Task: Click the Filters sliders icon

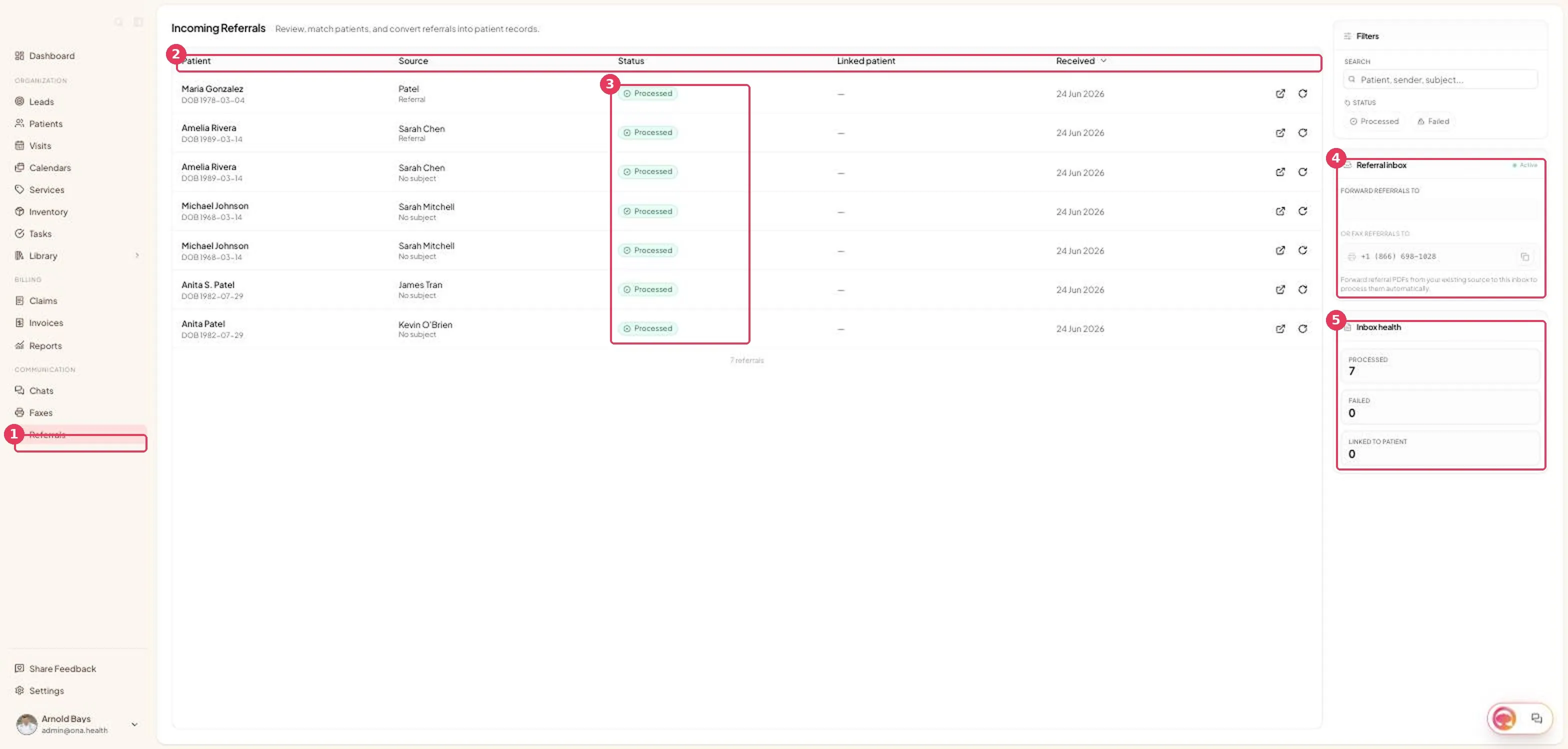Action: click(1347, 36)
